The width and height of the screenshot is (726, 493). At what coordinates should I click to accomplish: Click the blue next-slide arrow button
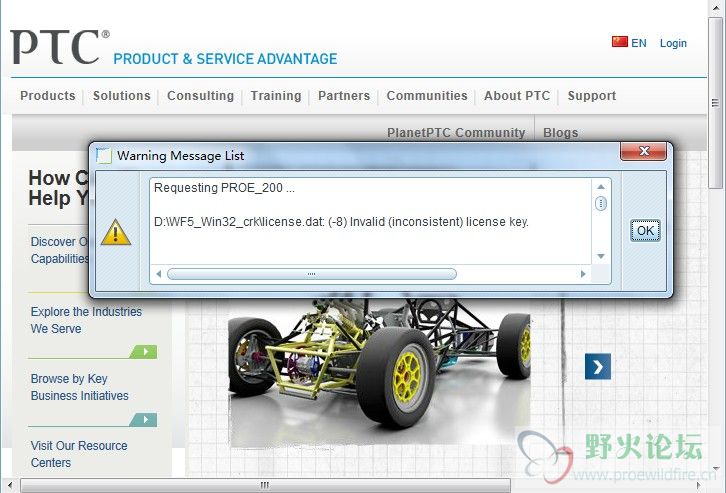click(598, 367)
